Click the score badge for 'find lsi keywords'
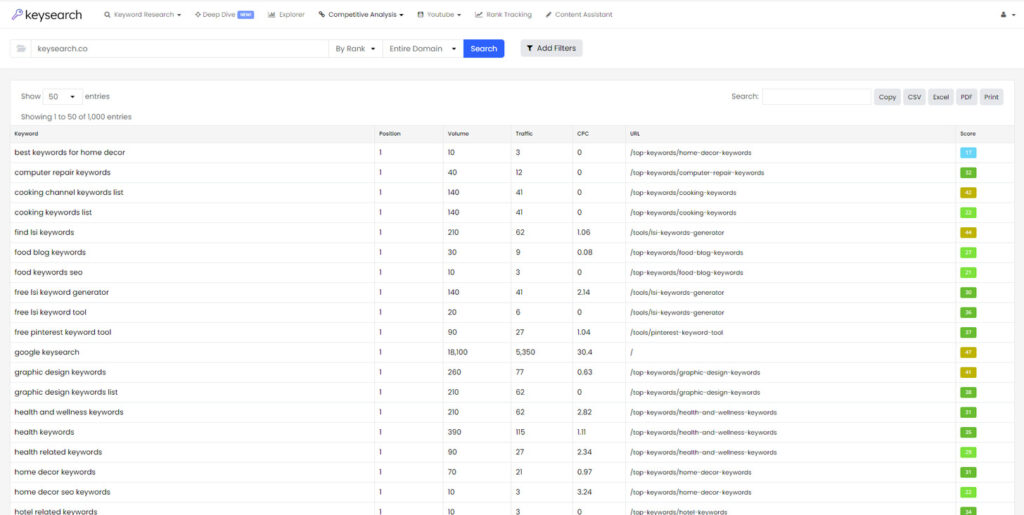Viewport: 1024px width, 515px height. pos(968,232)
